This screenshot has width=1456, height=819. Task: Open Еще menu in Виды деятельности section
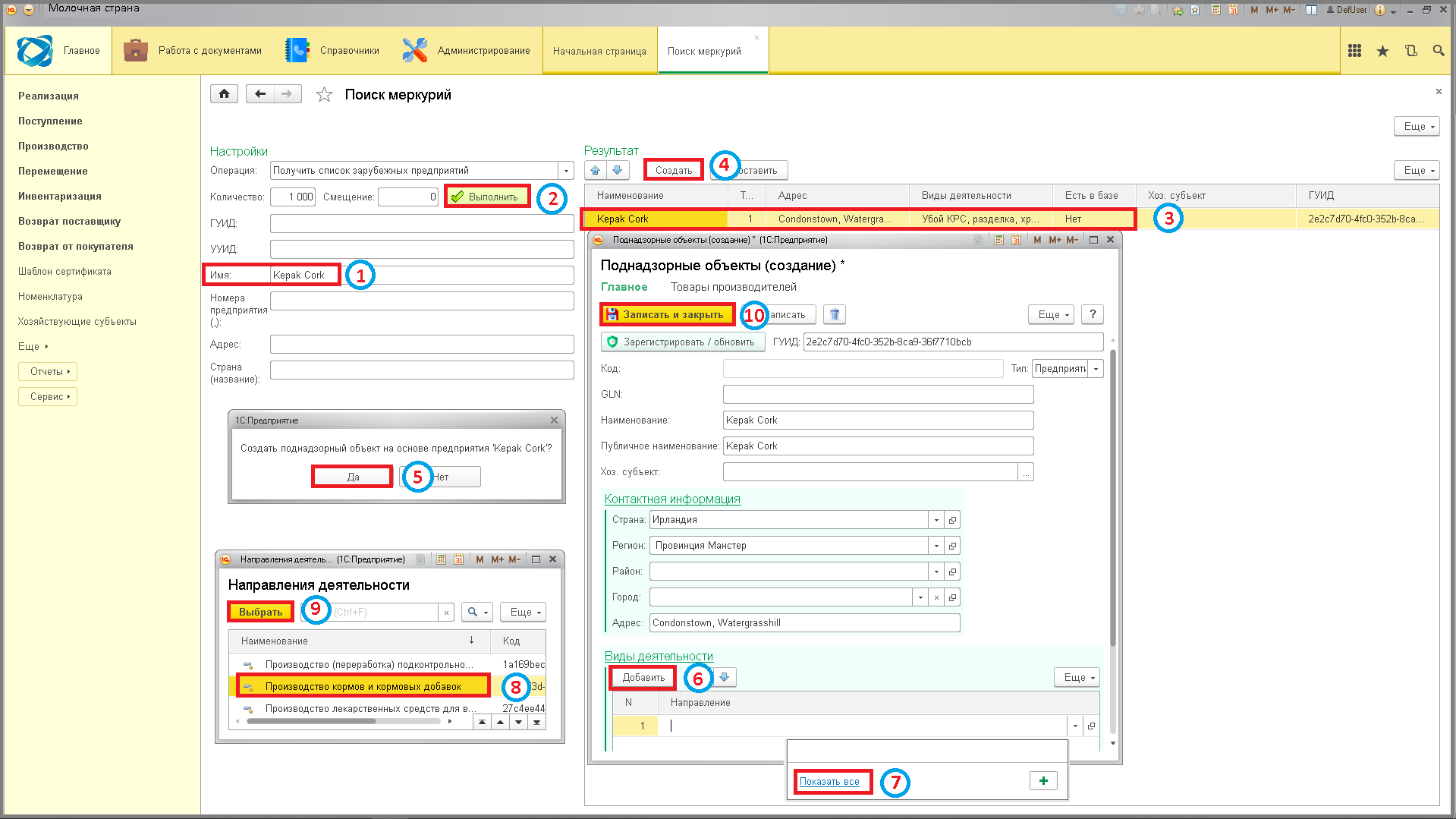[x=1077, y=677]
